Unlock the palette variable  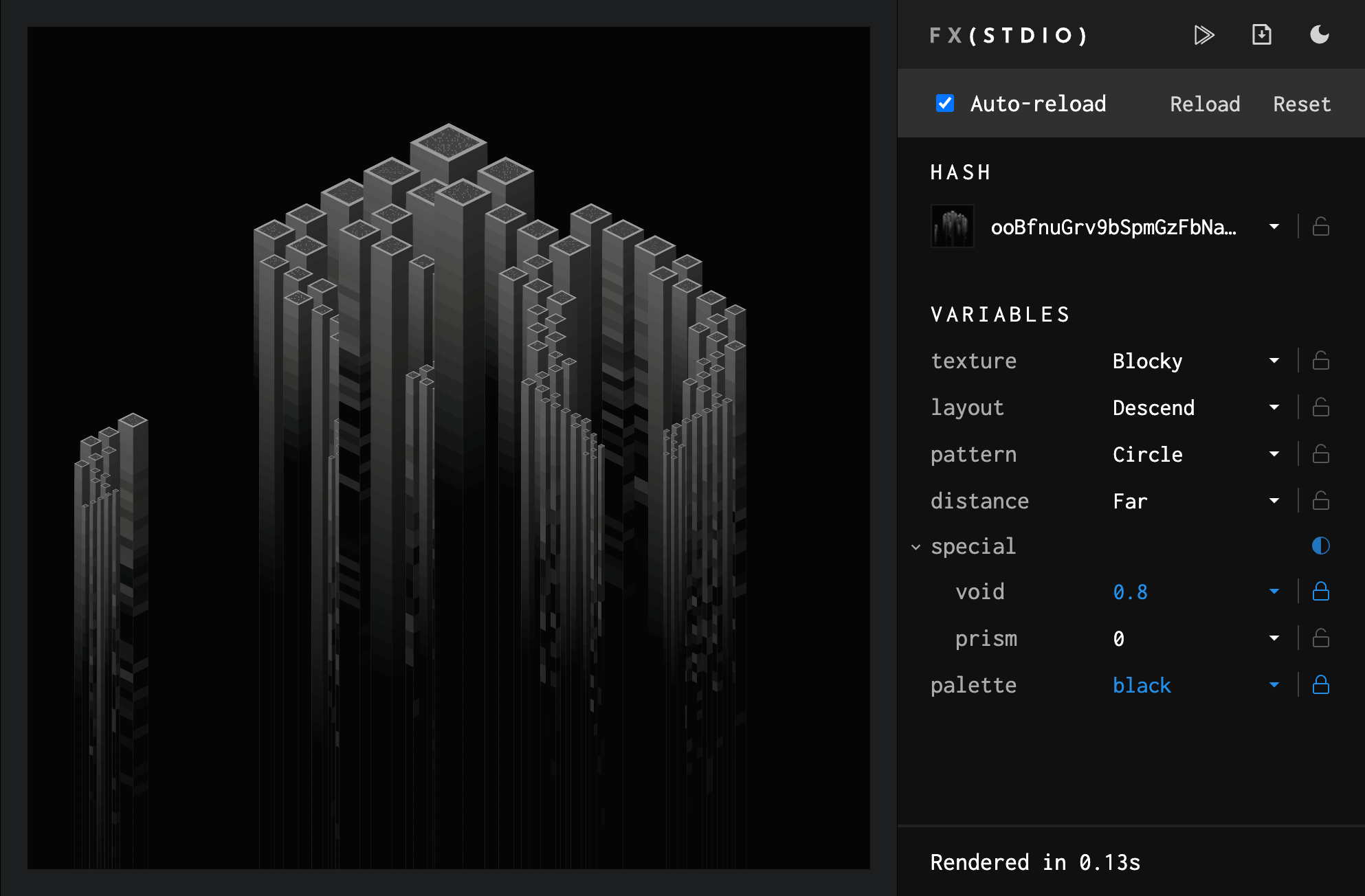click(x=1320, y=685)
